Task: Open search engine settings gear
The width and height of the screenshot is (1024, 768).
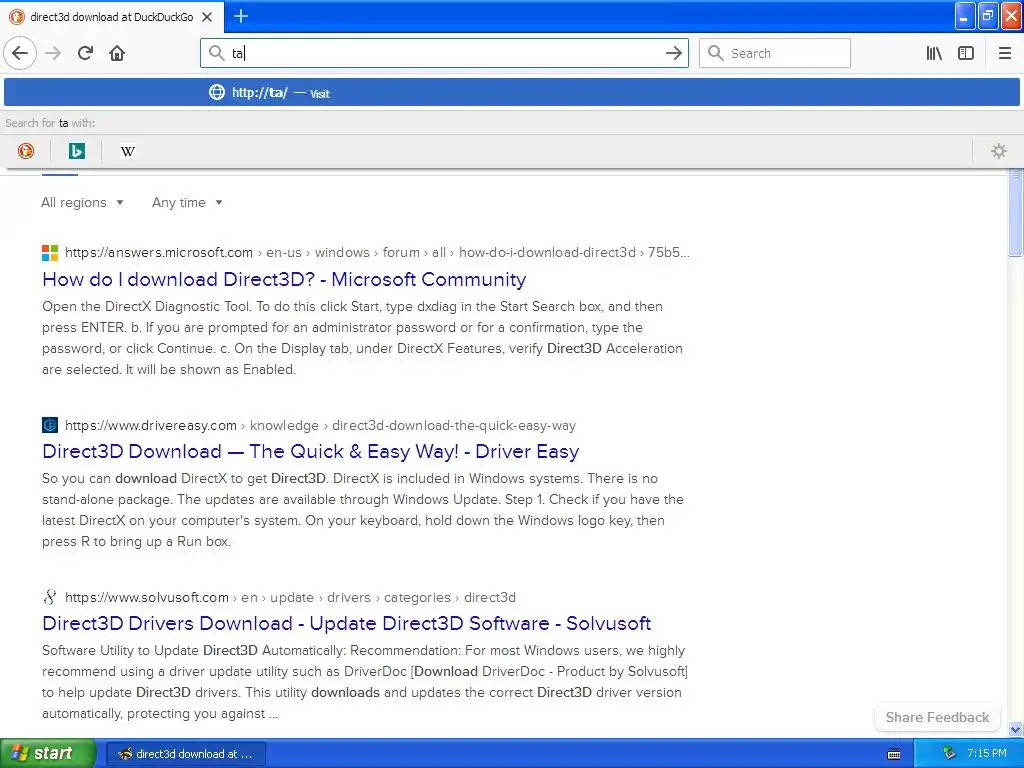Action: tap(999, 151)
